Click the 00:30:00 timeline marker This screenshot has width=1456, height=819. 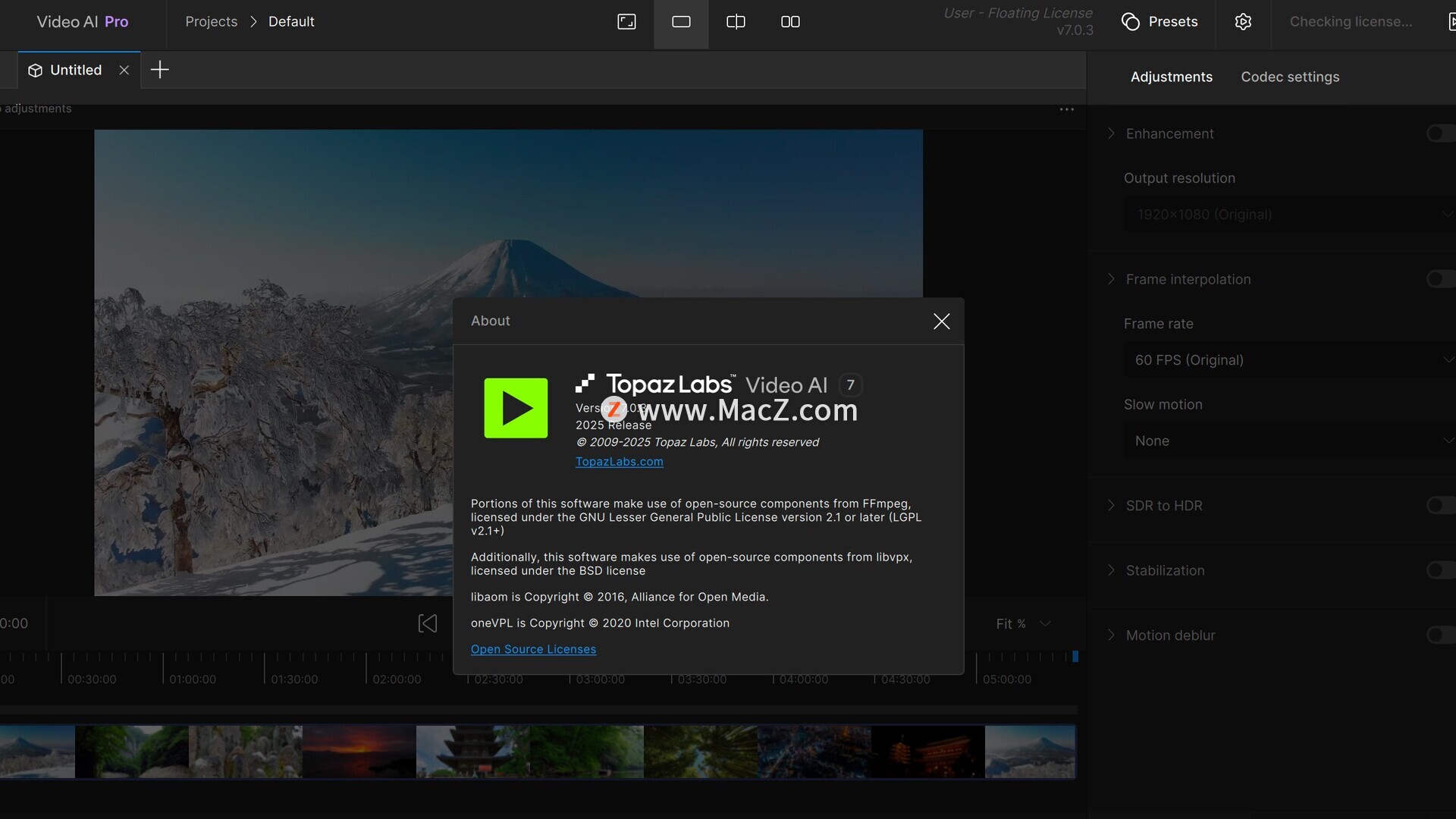92,679
